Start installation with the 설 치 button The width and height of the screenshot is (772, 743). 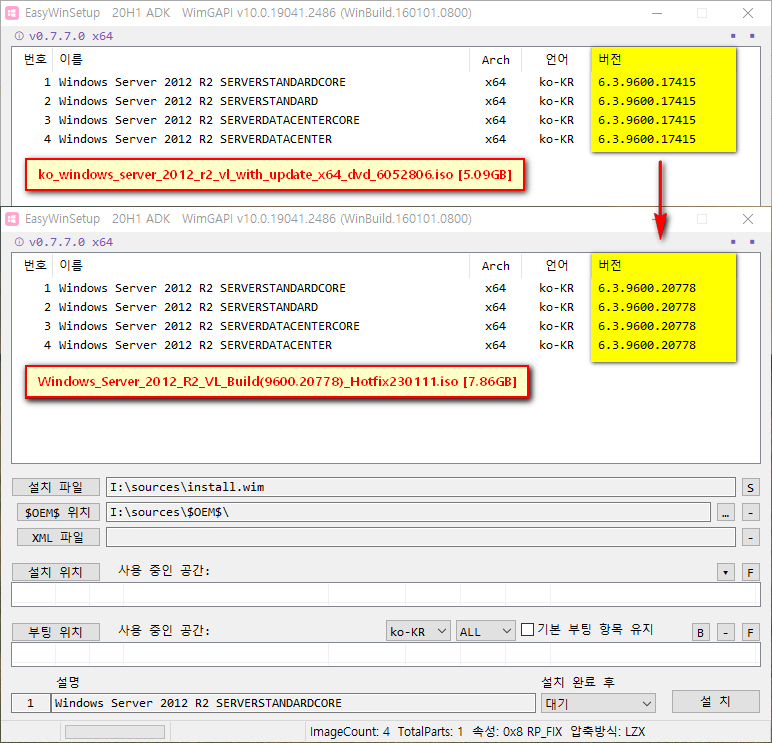[715, 701]
